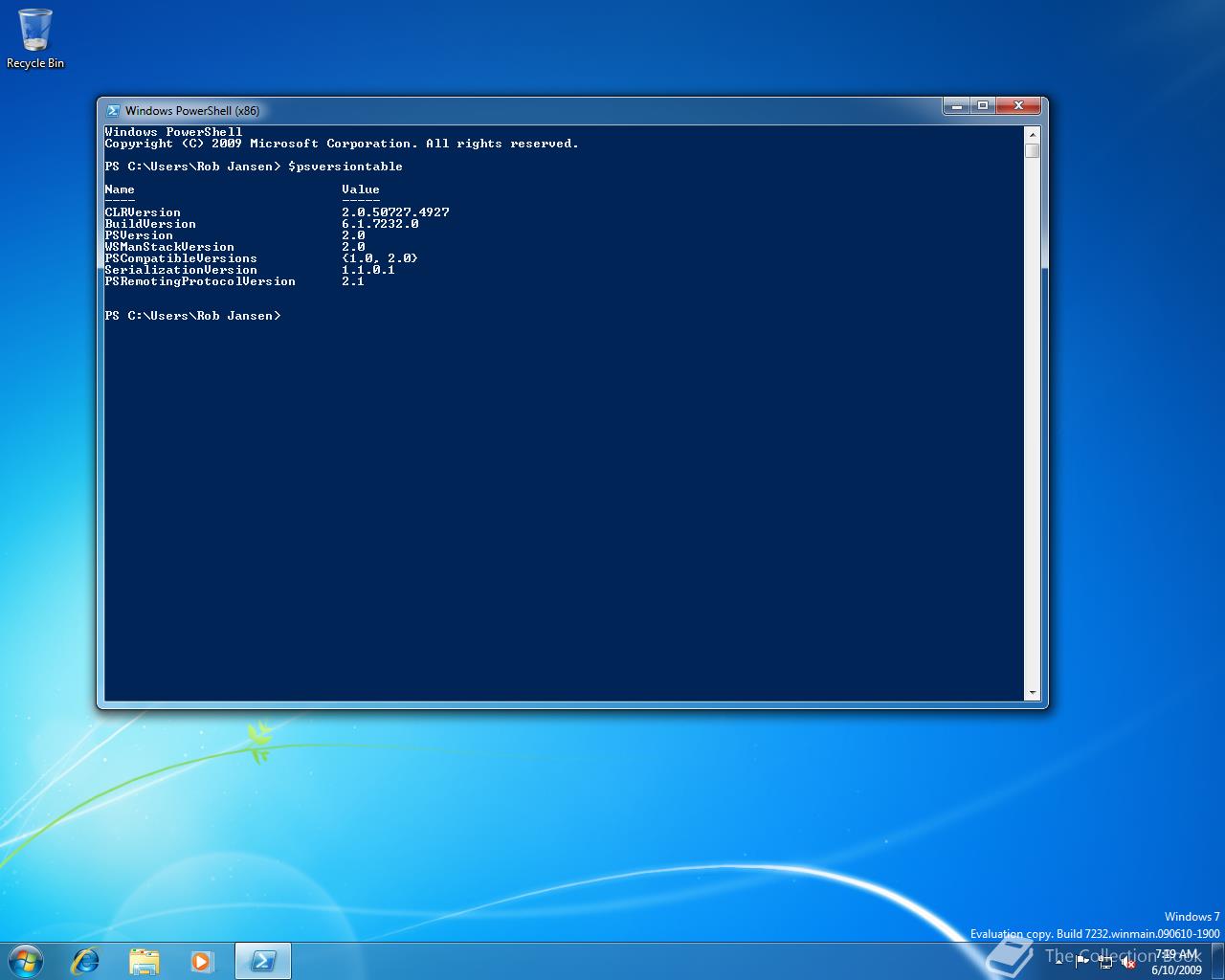Click the console scrollbar up arrow
This screenshot has width=1225, height=980.
tap(1032, 134)
